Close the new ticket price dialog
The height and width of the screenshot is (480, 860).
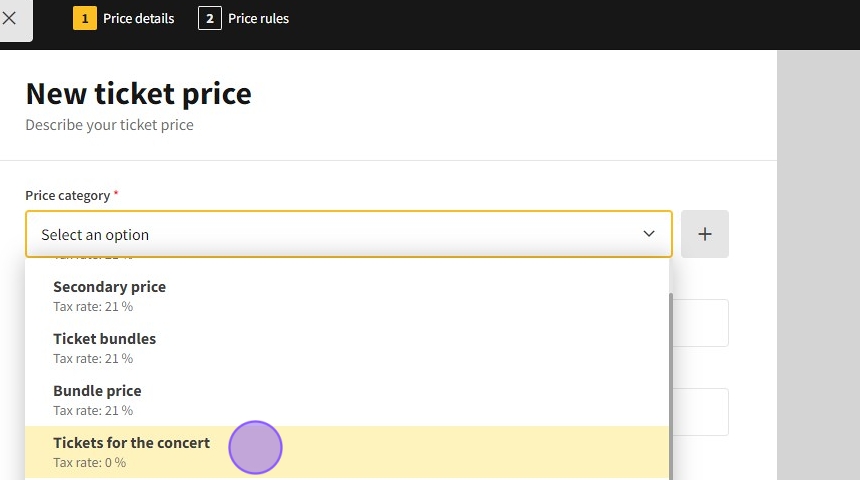tap(10, 19)
